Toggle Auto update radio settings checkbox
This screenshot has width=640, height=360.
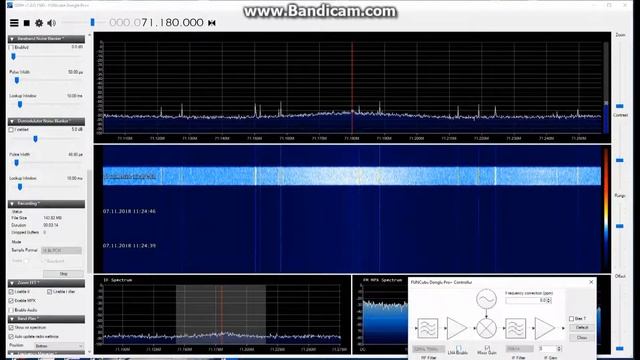pos(11,337)
